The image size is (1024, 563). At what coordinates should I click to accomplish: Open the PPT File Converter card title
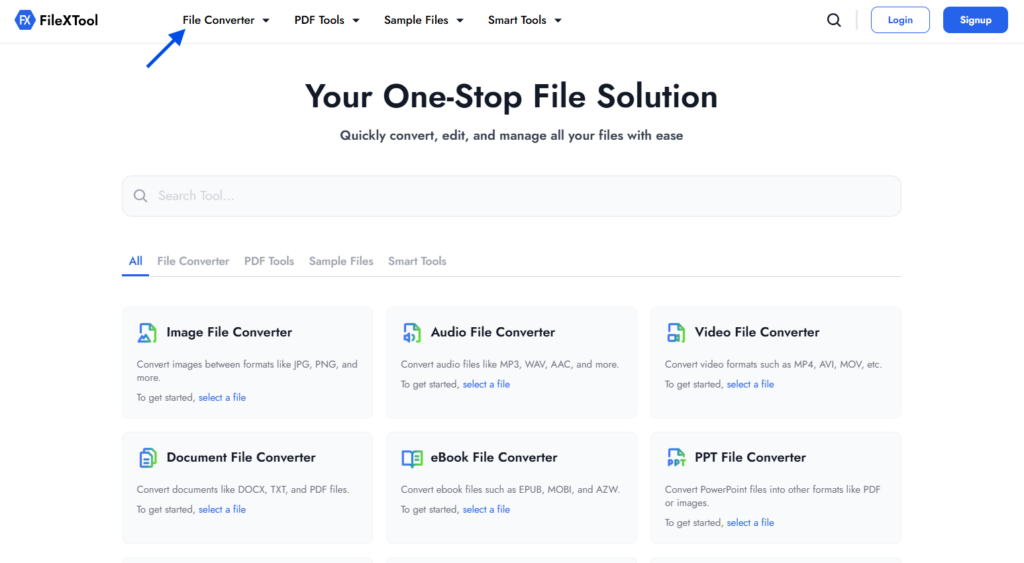750,458
